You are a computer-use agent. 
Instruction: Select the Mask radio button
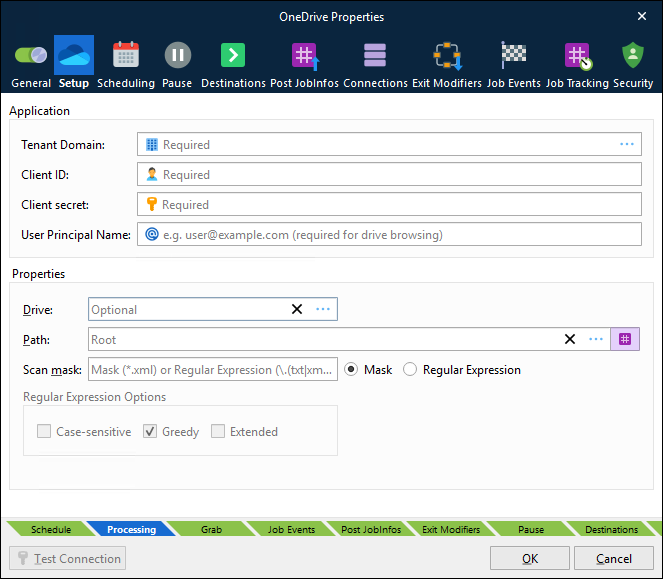[351, 369]
